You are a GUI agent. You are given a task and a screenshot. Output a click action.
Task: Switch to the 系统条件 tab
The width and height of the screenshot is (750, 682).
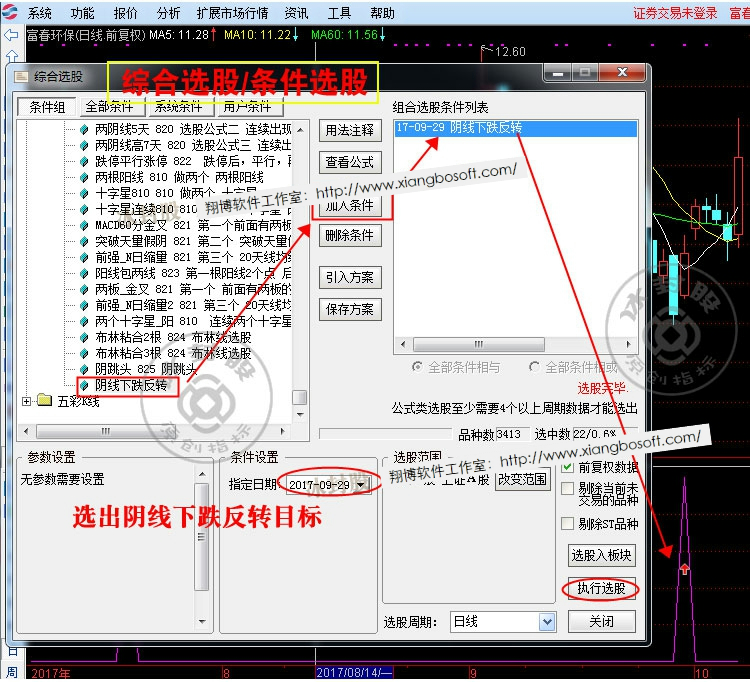coord(181,106)
